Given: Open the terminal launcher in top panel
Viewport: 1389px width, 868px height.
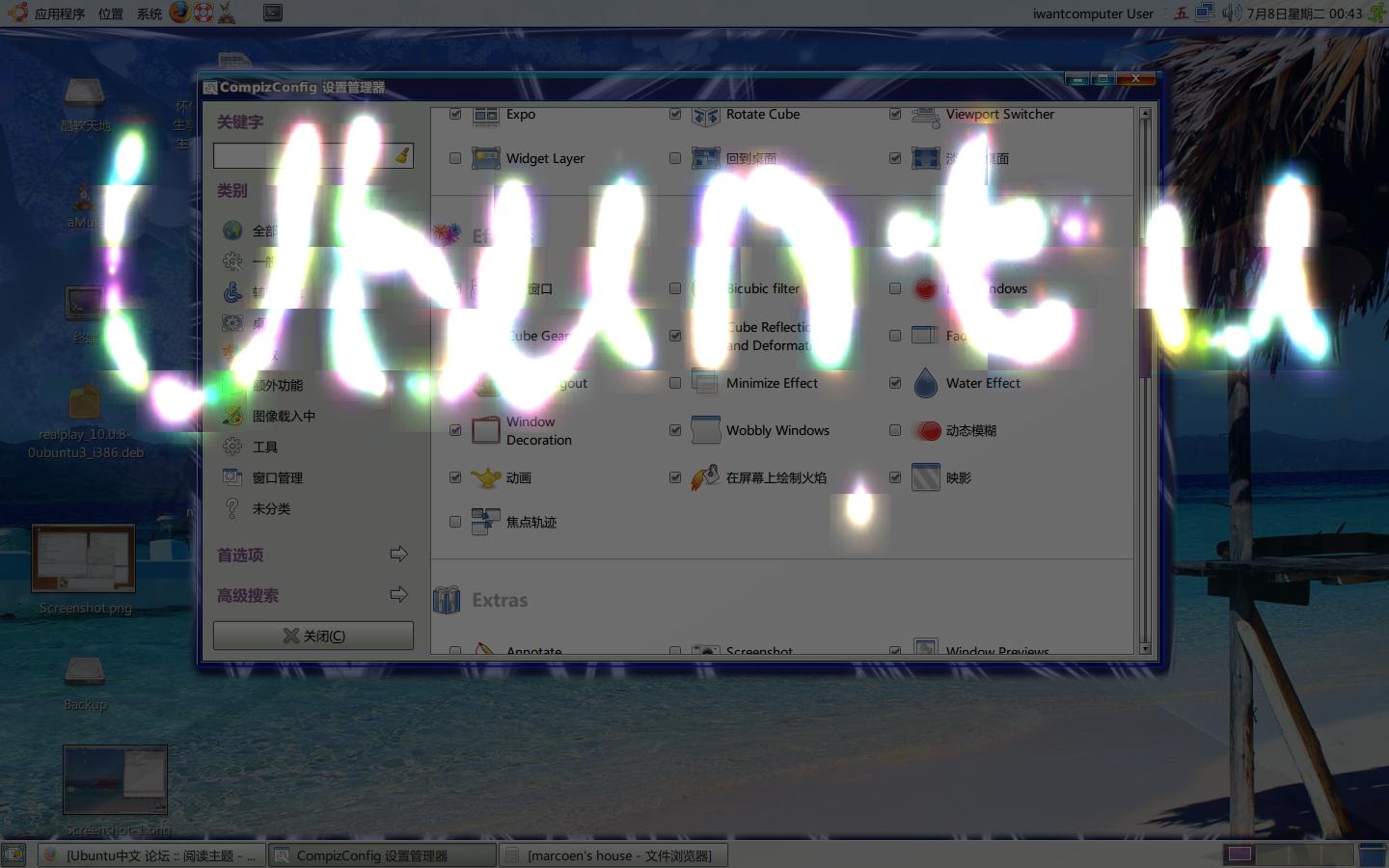Looking at the screenshot, I should pos(273,13).
